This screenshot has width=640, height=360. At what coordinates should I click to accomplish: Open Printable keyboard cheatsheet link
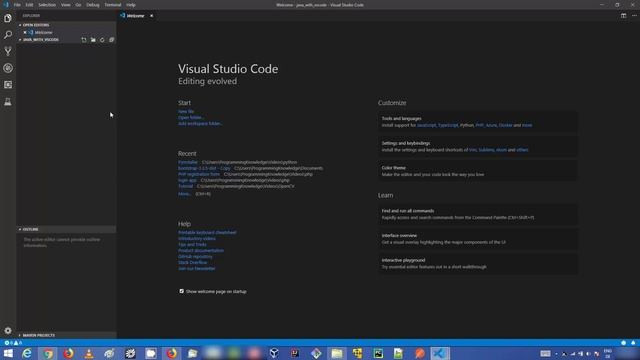pyautogui.click(x=207, y=232)
